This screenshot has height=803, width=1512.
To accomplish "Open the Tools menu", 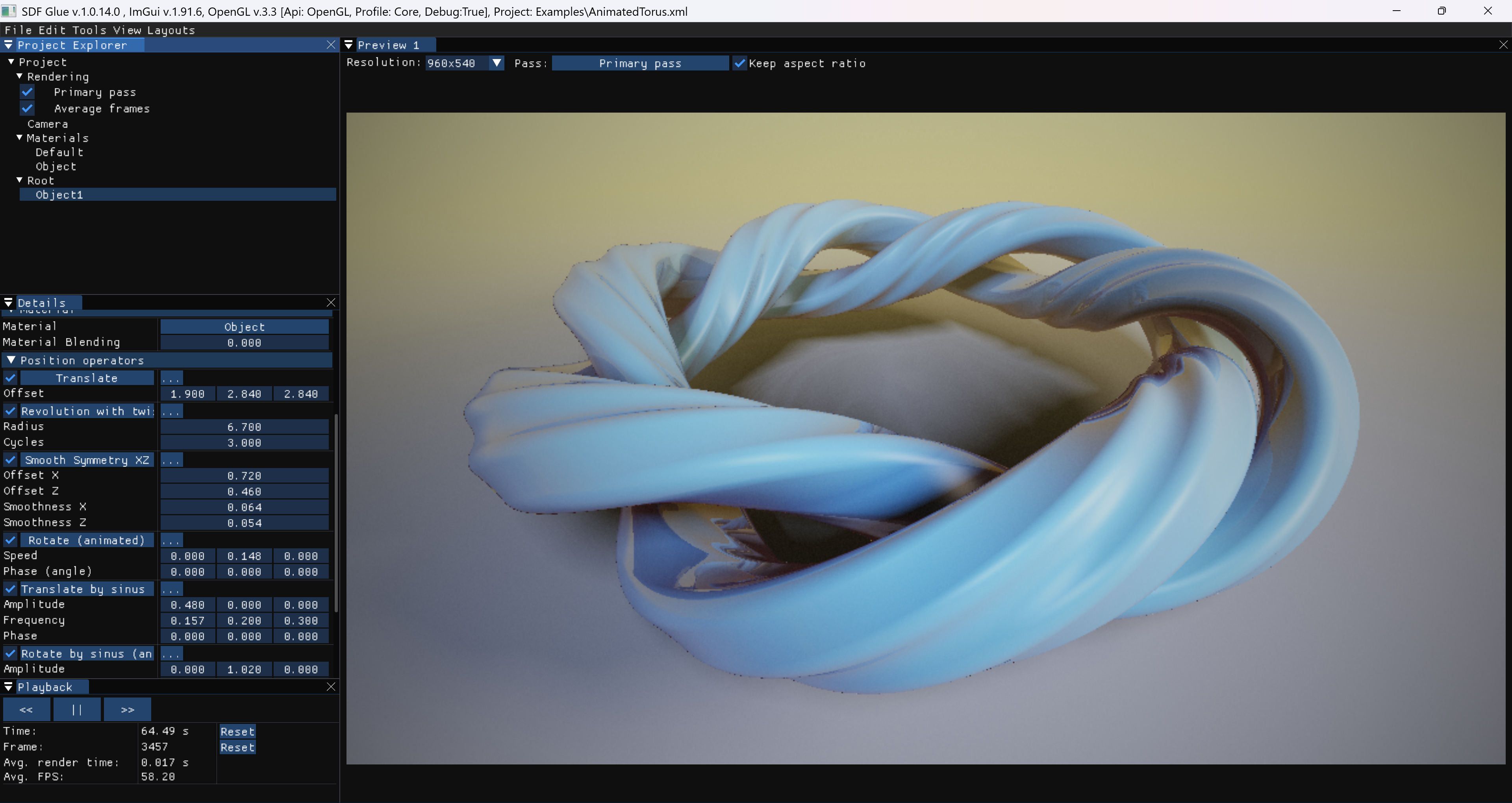I will 89,30.
